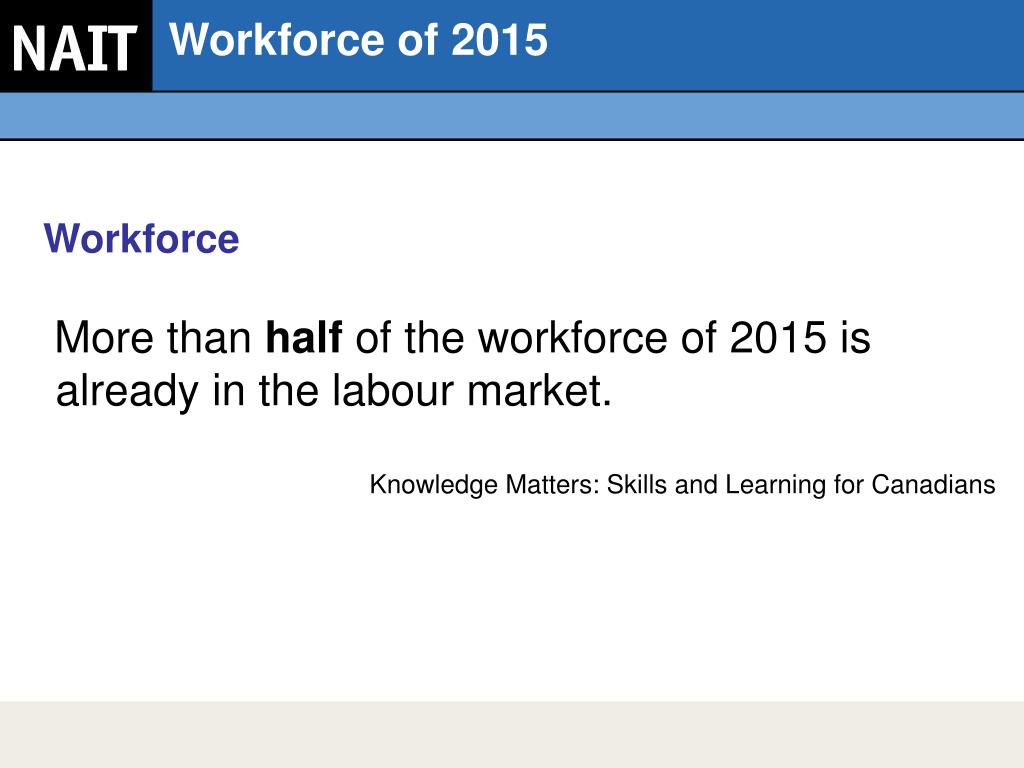1024x768 pixels.
Task: Click the word "labour" in the second line
Action: point(393,390)
